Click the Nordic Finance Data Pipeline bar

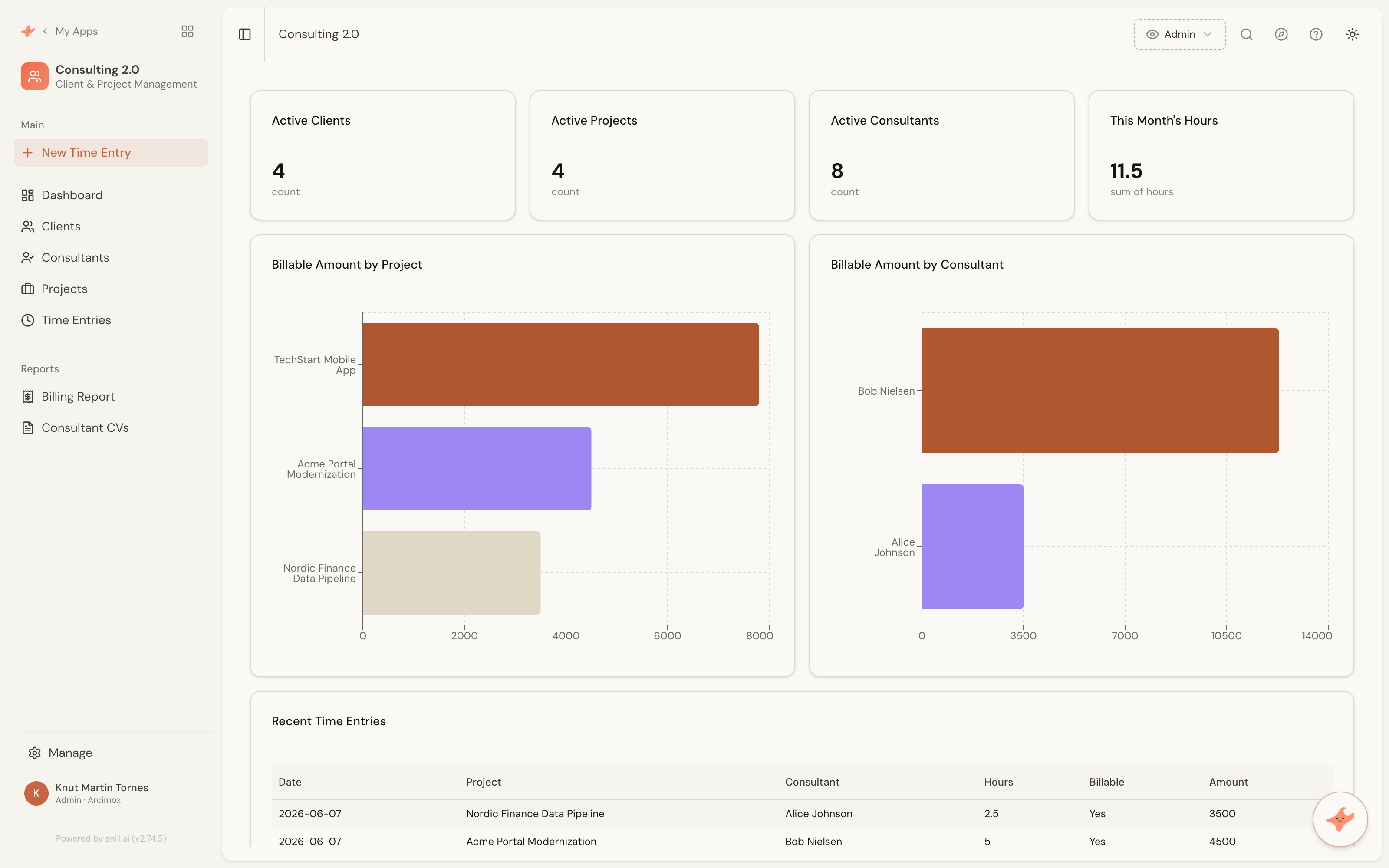coord(452,573)
